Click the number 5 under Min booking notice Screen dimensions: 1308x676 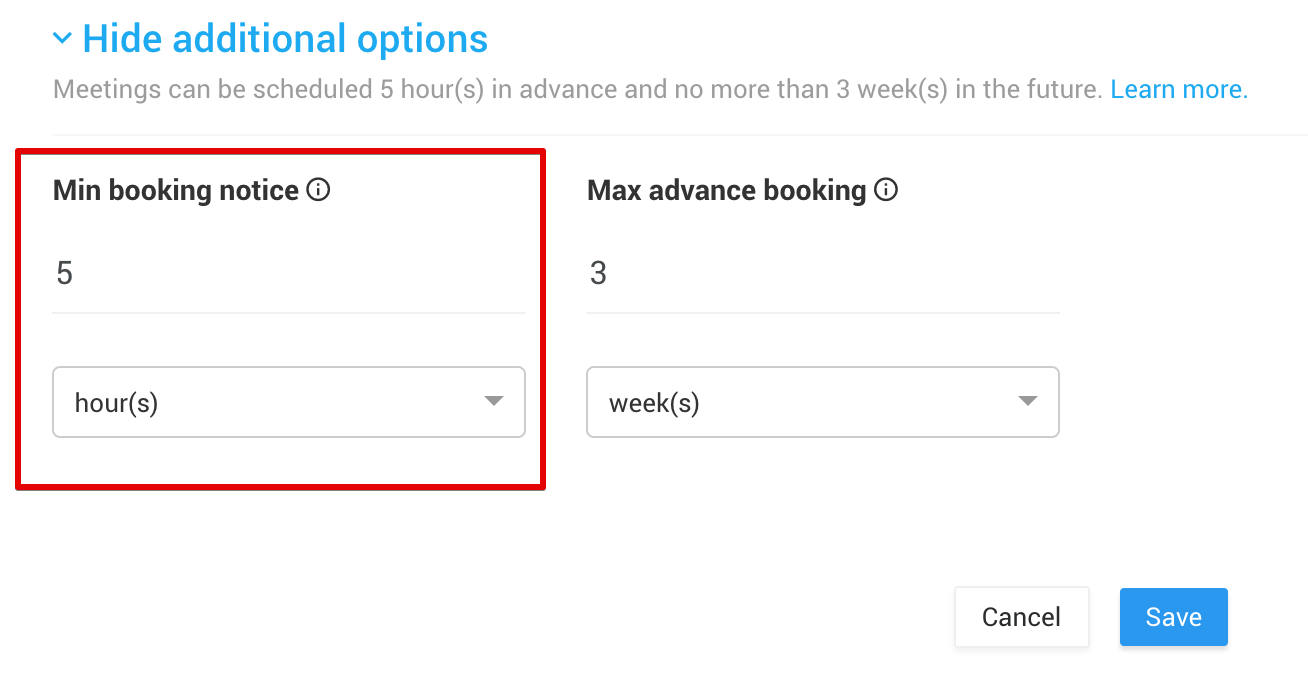[65, 274]
